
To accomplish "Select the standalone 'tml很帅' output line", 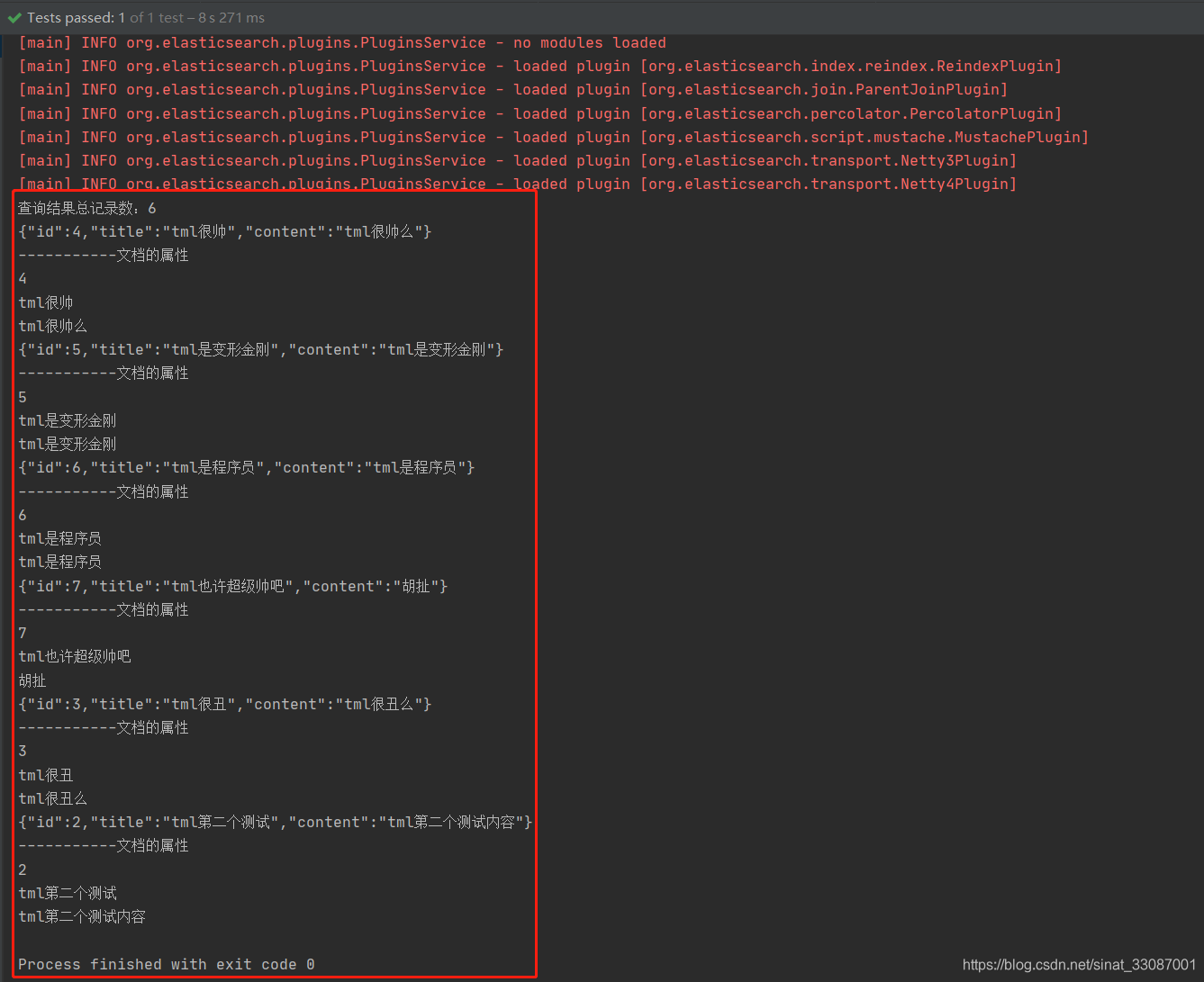I will pyautogui.click(x=46, y=302).
